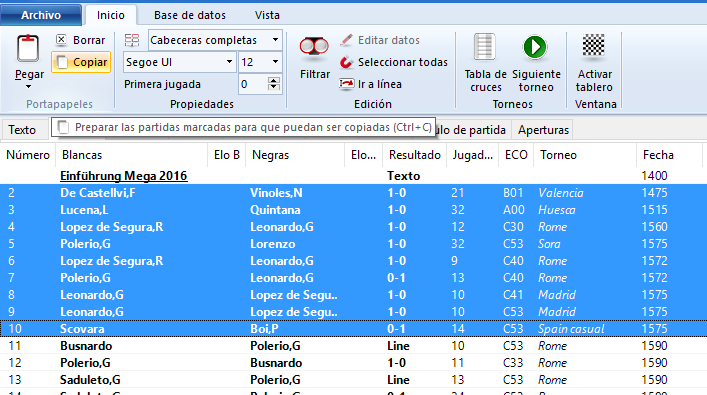Click the Valencia tournament cell
This screenshot has height=395, width=707.
(x=560, y=193)
